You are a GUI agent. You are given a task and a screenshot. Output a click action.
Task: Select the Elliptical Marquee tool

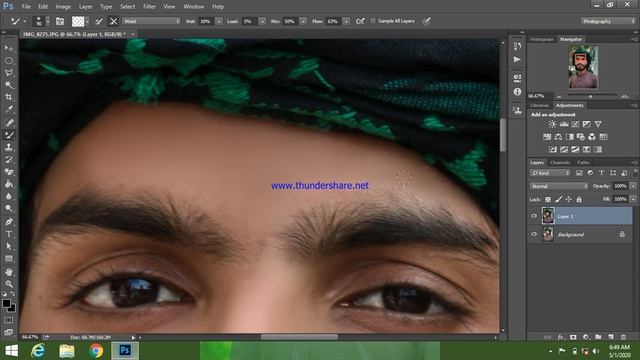coord(9,60)
